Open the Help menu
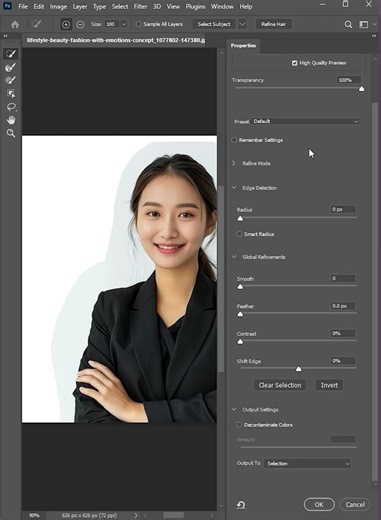The width and height of the screenshot is (381, 520). tap(246, 6)
